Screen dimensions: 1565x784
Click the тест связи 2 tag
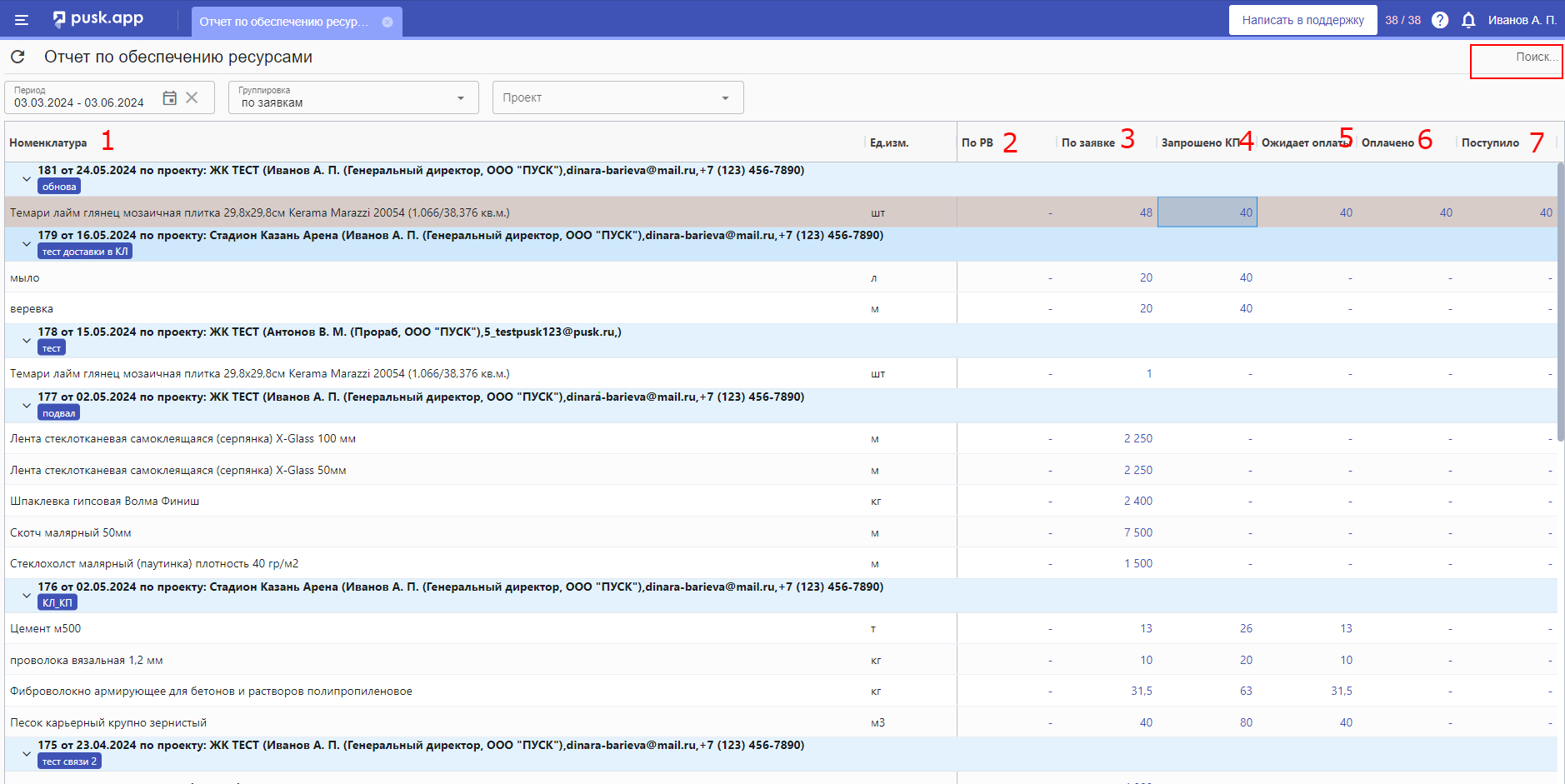[69, 762]
